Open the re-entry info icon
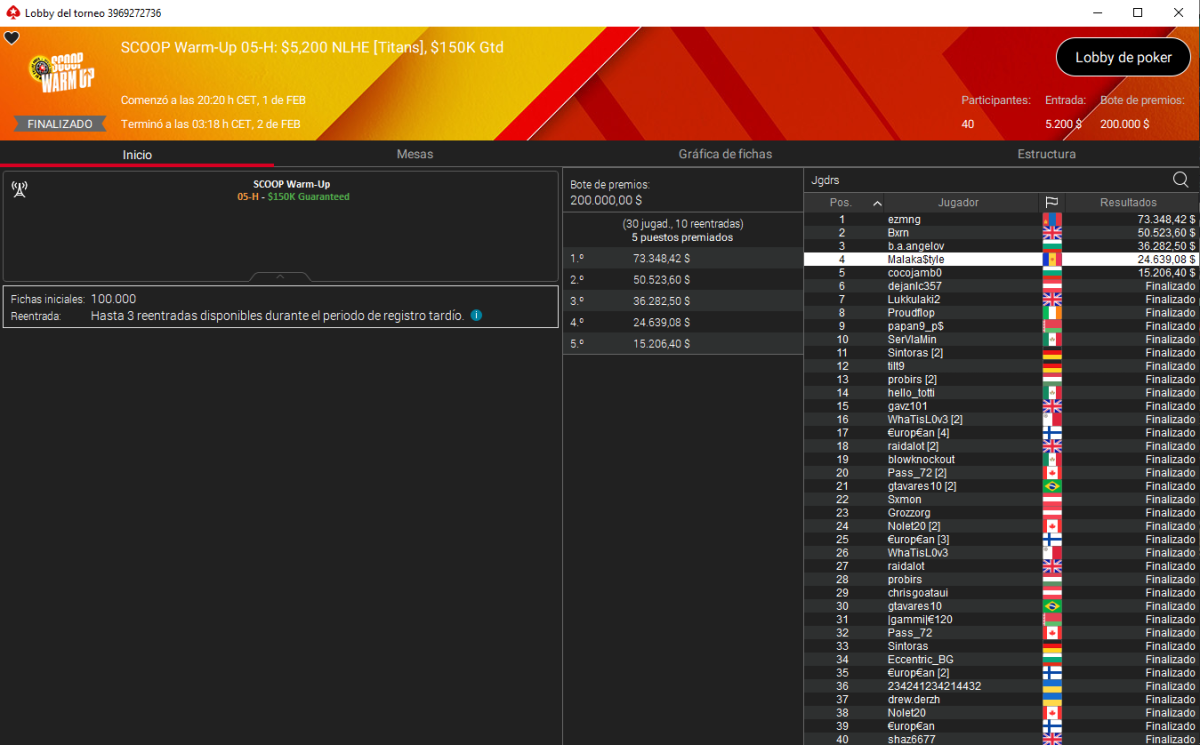Image resolution: width=1200 pixels, height=745 pixels. [476, 316]
